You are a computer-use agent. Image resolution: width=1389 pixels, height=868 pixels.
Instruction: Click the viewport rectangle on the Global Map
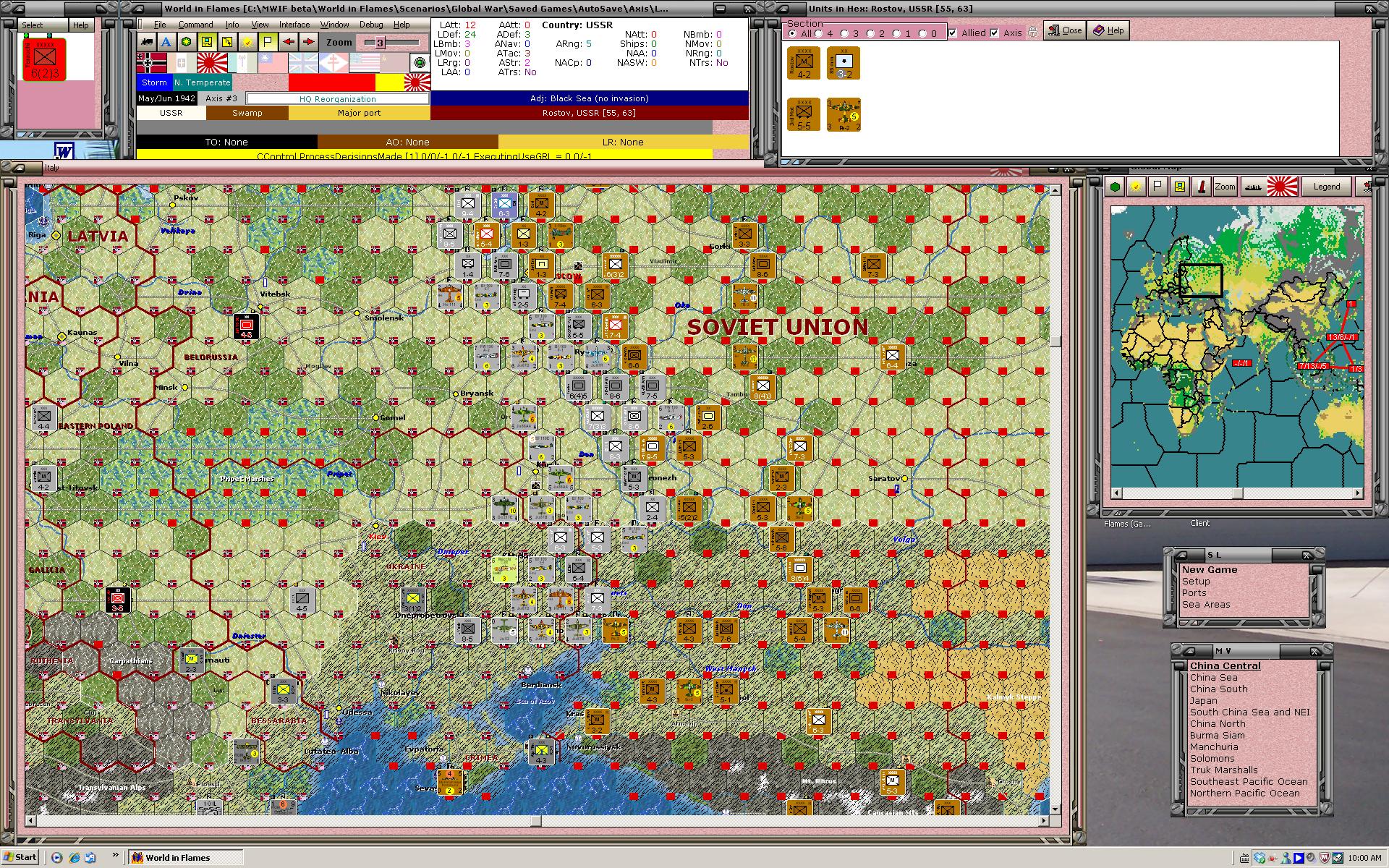pos(1201,281)
